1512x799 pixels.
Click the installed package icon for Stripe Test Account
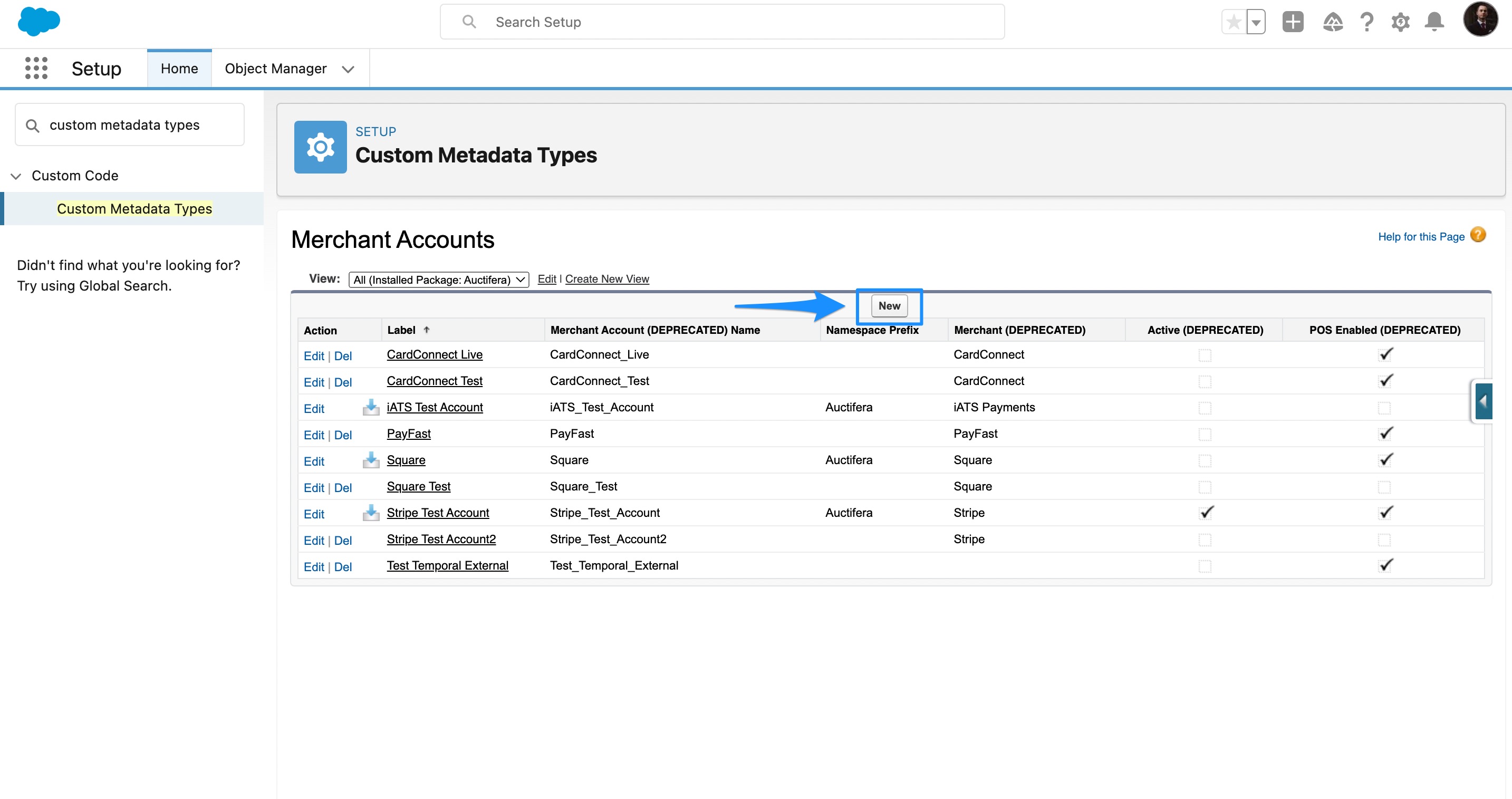coord(371,513)
